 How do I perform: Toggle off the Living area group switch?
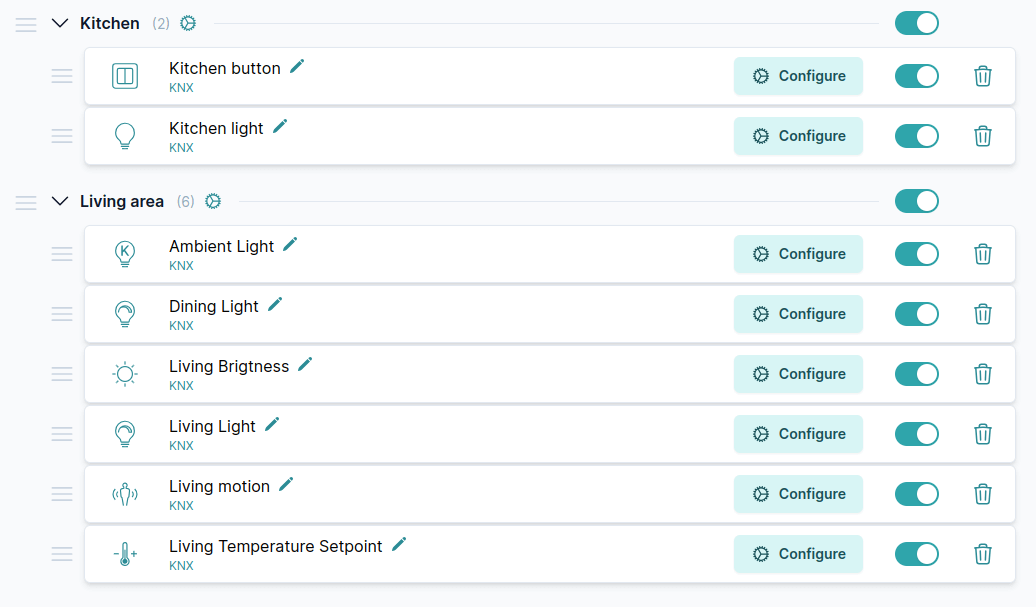tap(916, 201)
